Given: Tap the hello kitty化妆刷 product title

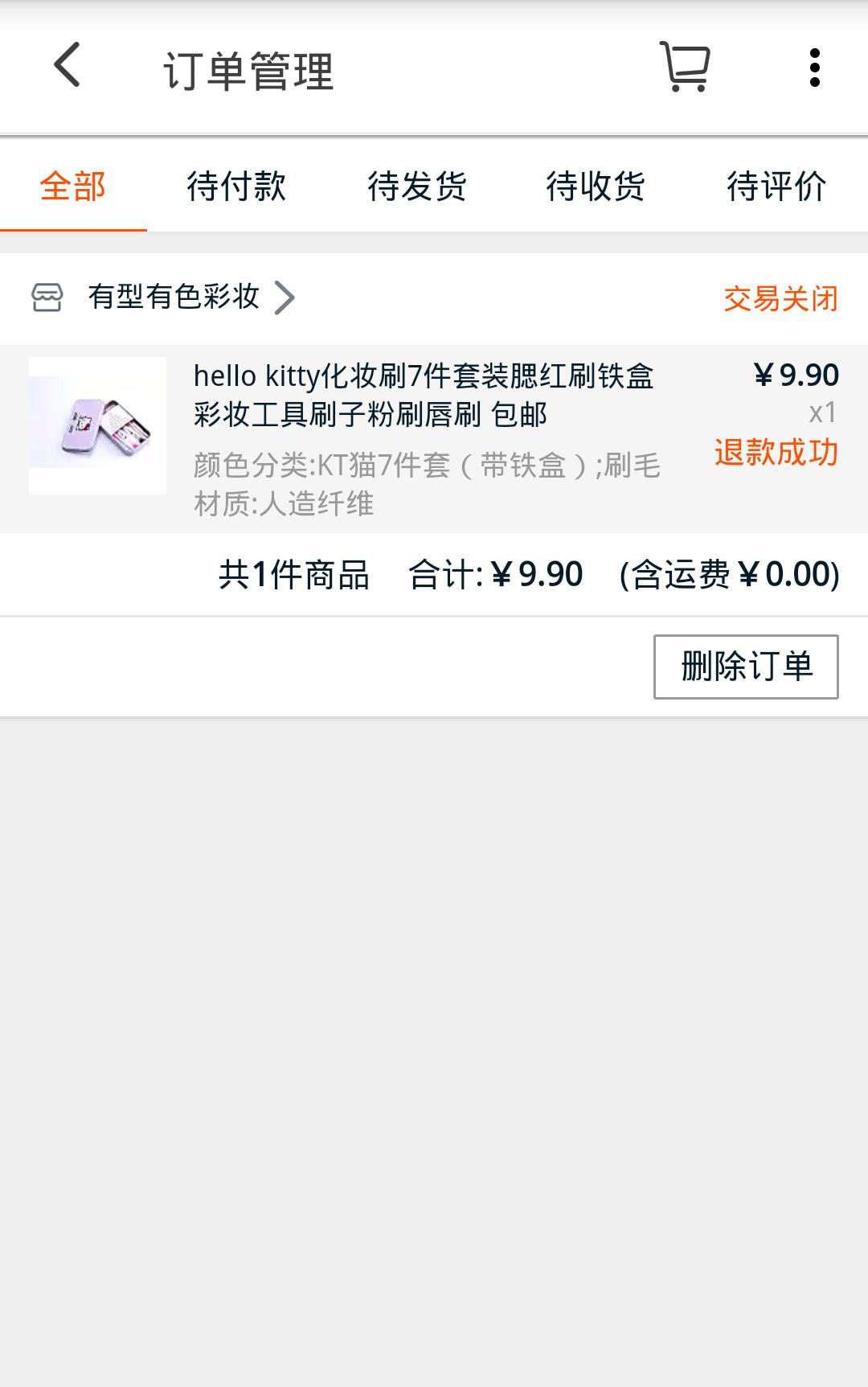Looking at the screenshot, I should tap(424, 395).
